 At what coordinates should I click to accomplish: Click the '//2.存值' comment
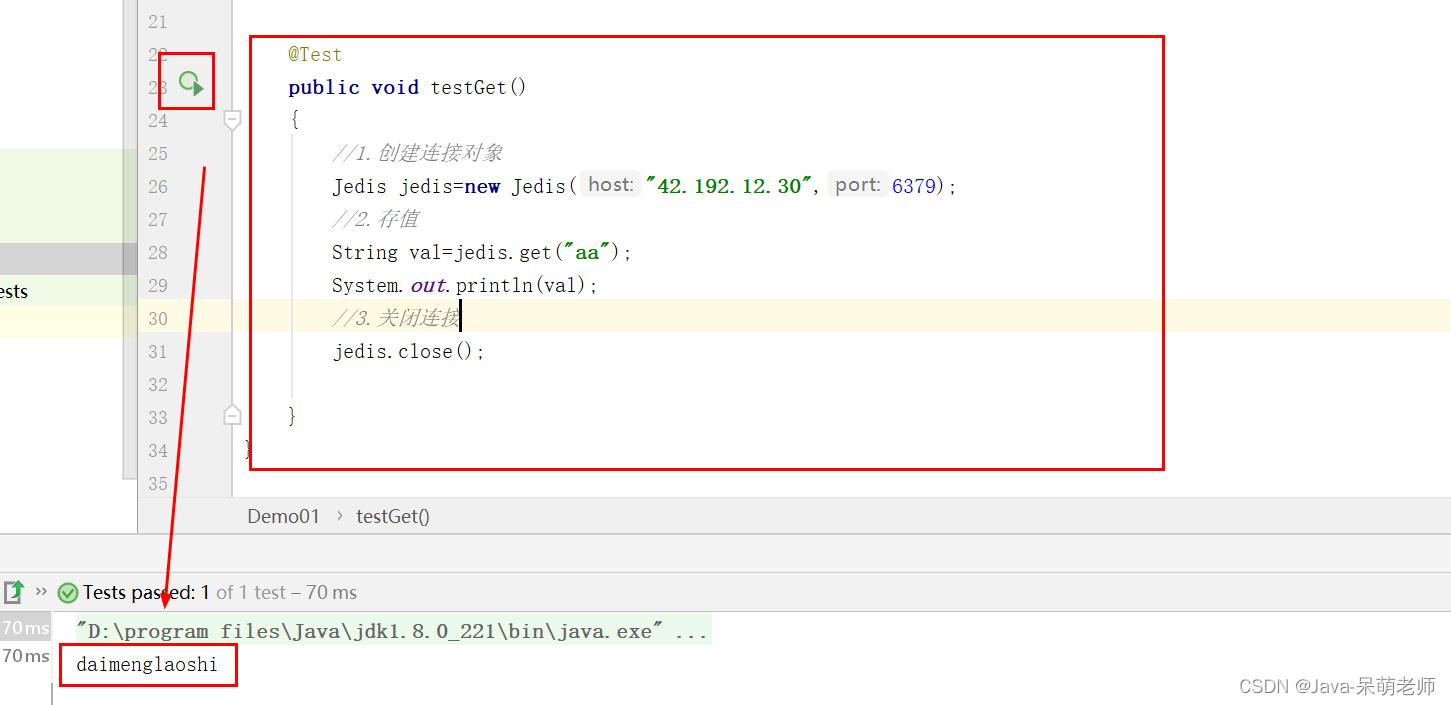[375, 219]
